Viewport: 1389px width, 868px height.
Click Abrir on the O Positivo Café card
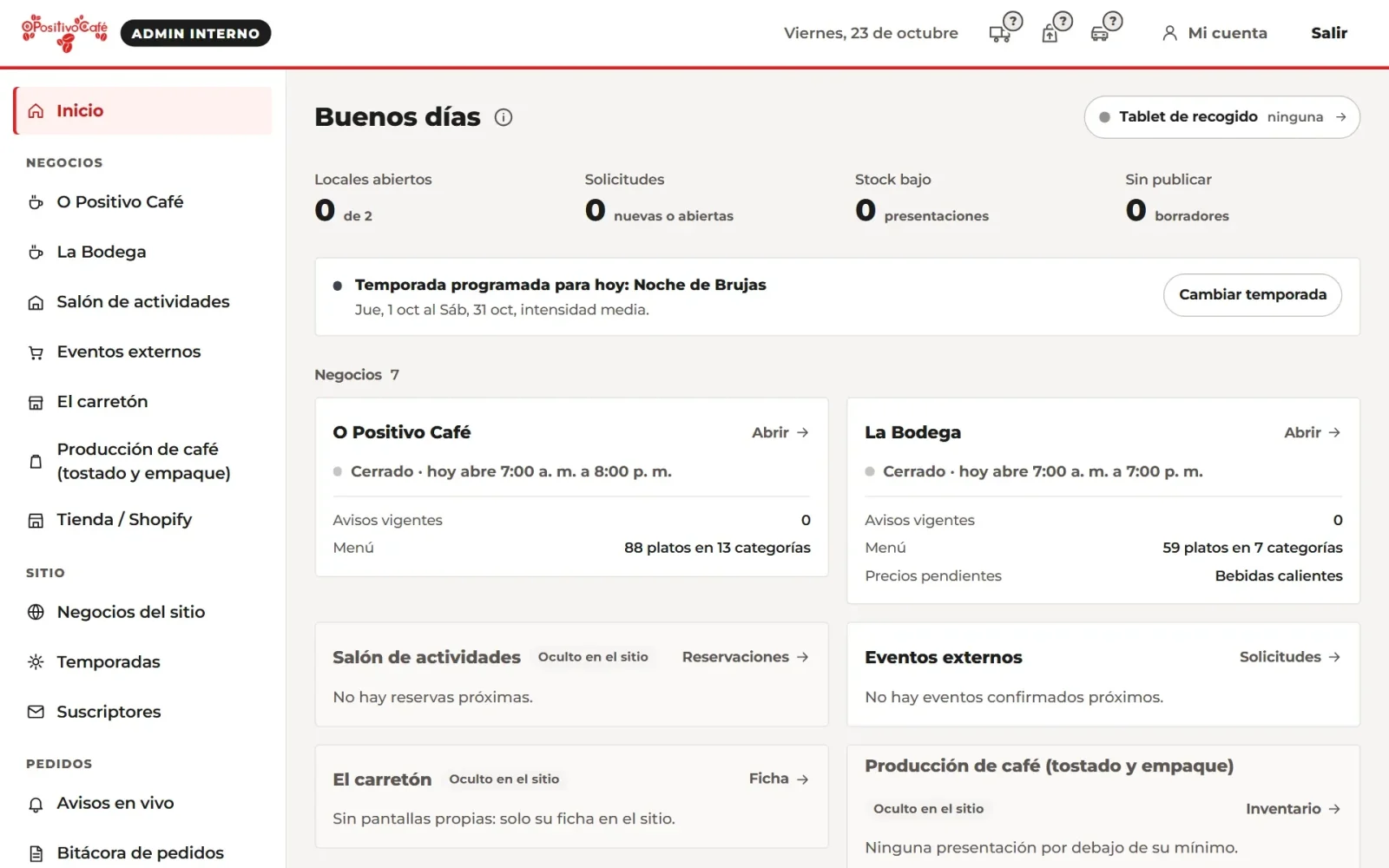[780, 432]
